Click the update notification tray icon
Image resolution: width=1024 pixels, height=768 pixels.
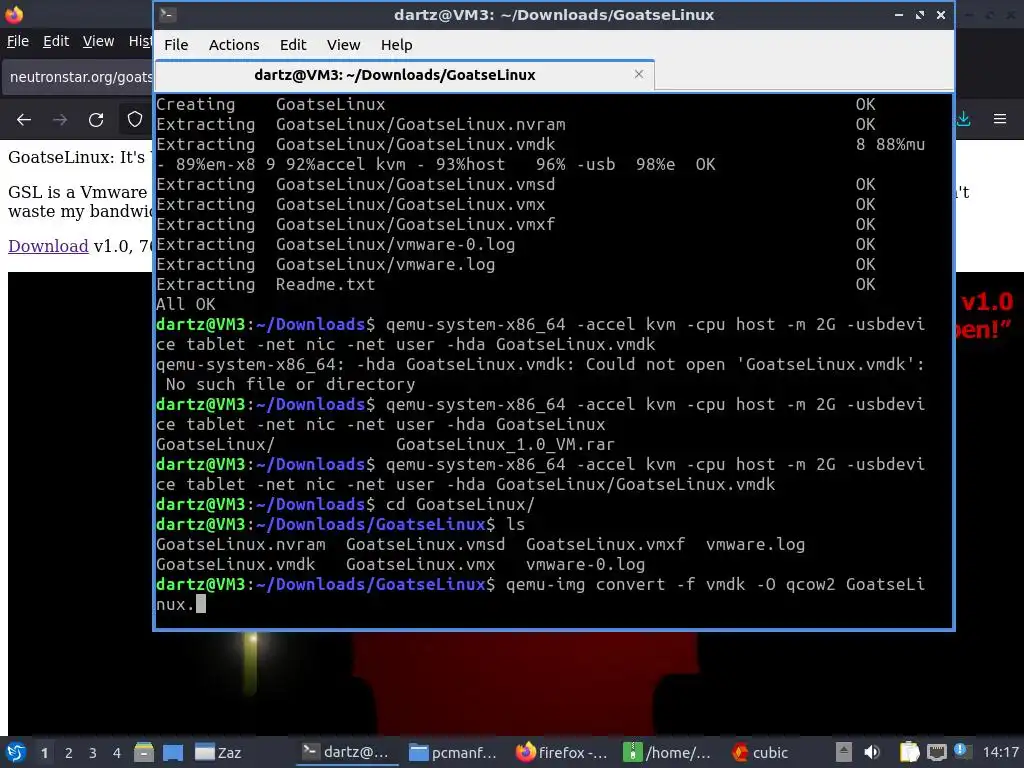pyautogui.click(x=963, y=752)
